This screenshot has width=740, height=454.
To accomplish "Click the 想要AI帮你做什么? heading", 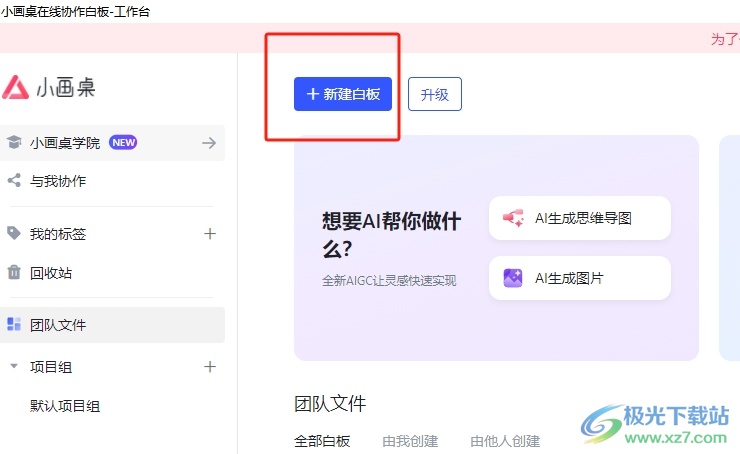I will coord(392,235).
